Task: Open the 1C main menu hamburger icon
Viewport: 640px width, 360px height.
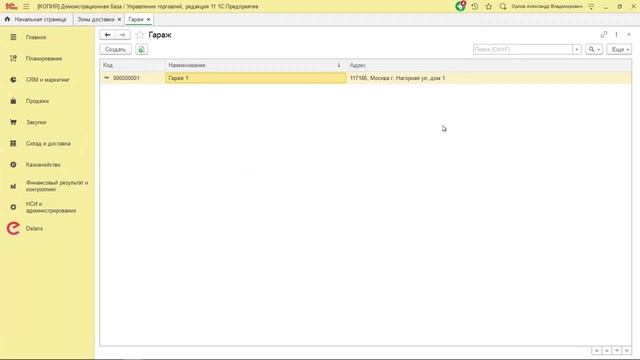Action: [26, 7]
